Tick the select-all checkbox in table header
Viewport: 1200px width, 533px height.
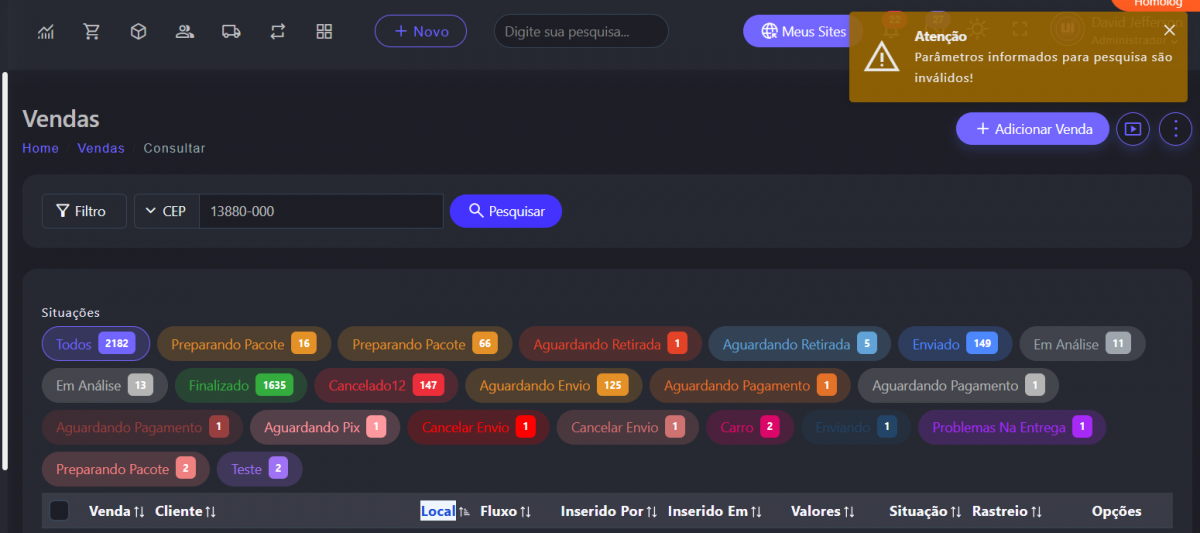60,511
